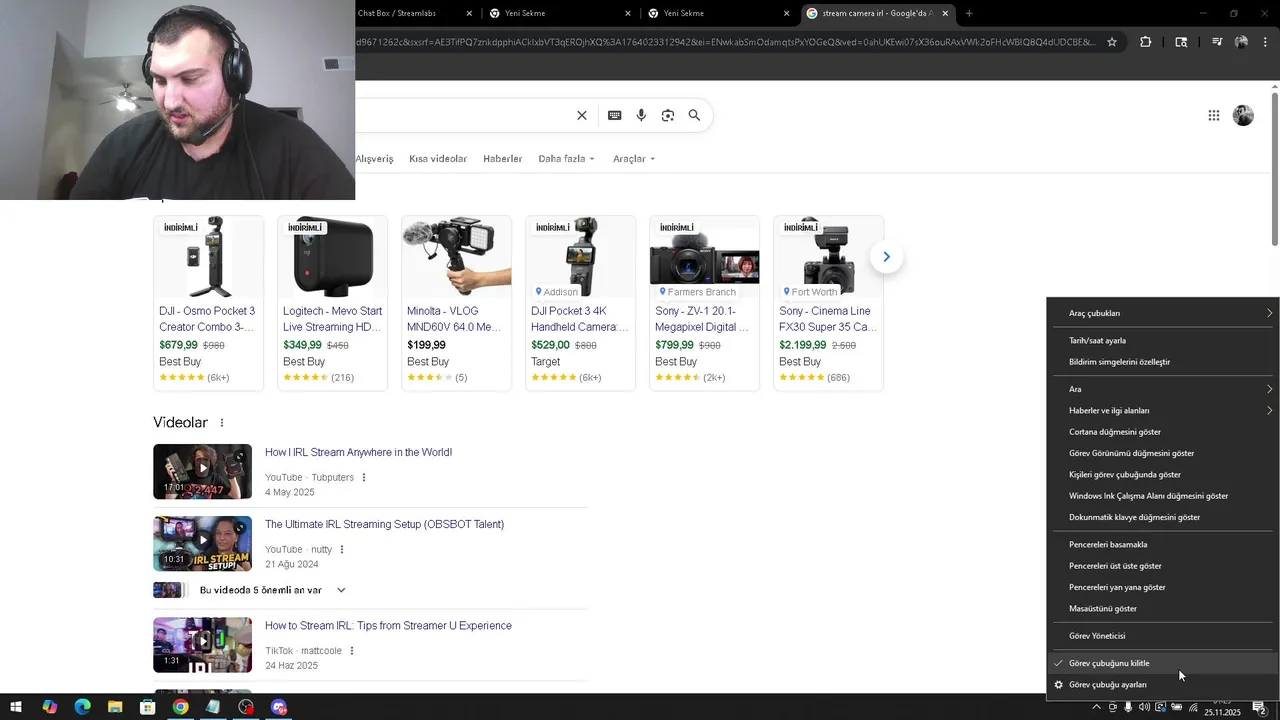Viewport: 1280px width, 720px height.
Task: Choose Pencereleri yan yana göster
Action: coord(1162,587)
